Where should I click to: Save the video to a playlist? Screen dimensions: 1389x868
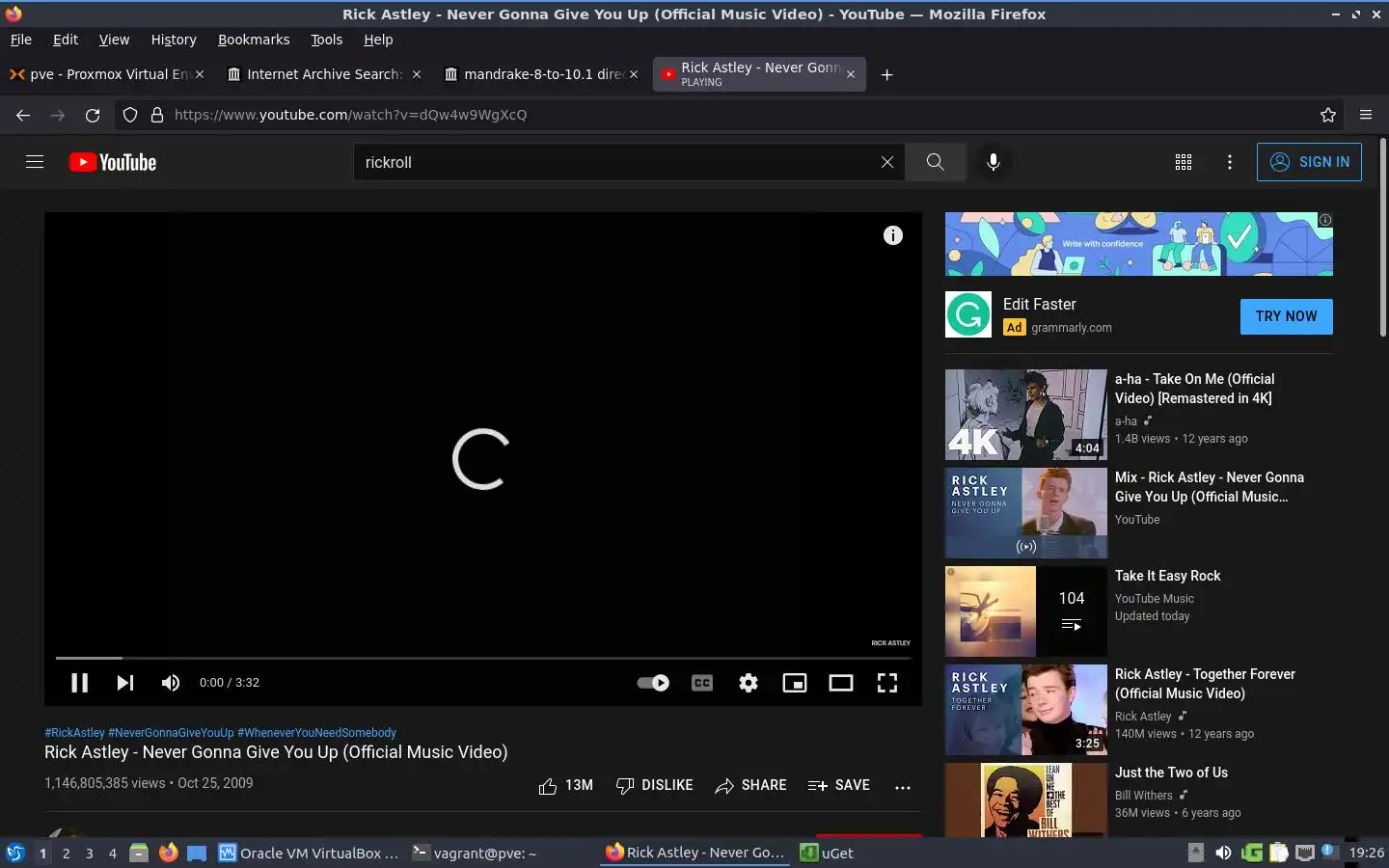tap(839, 785)
